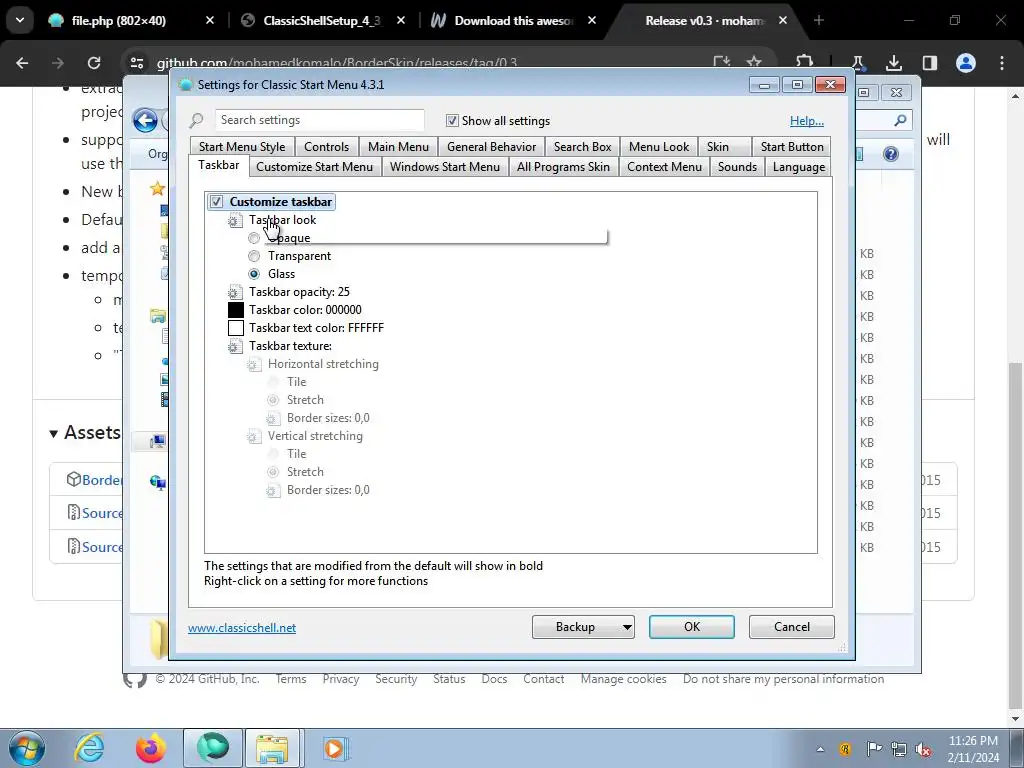
Task: Click the gear icon next to Taskbar texture
Action: coord(235,346)
